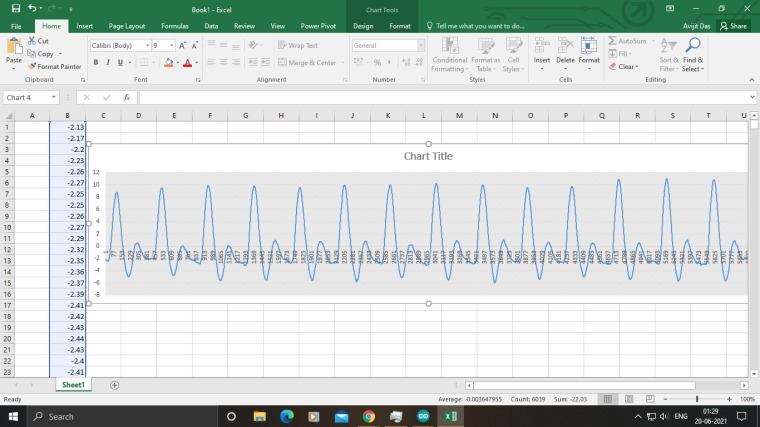Screen dimensions: 760x427
Task: Toggle Italic formatting
Action: tap(108, 63)
